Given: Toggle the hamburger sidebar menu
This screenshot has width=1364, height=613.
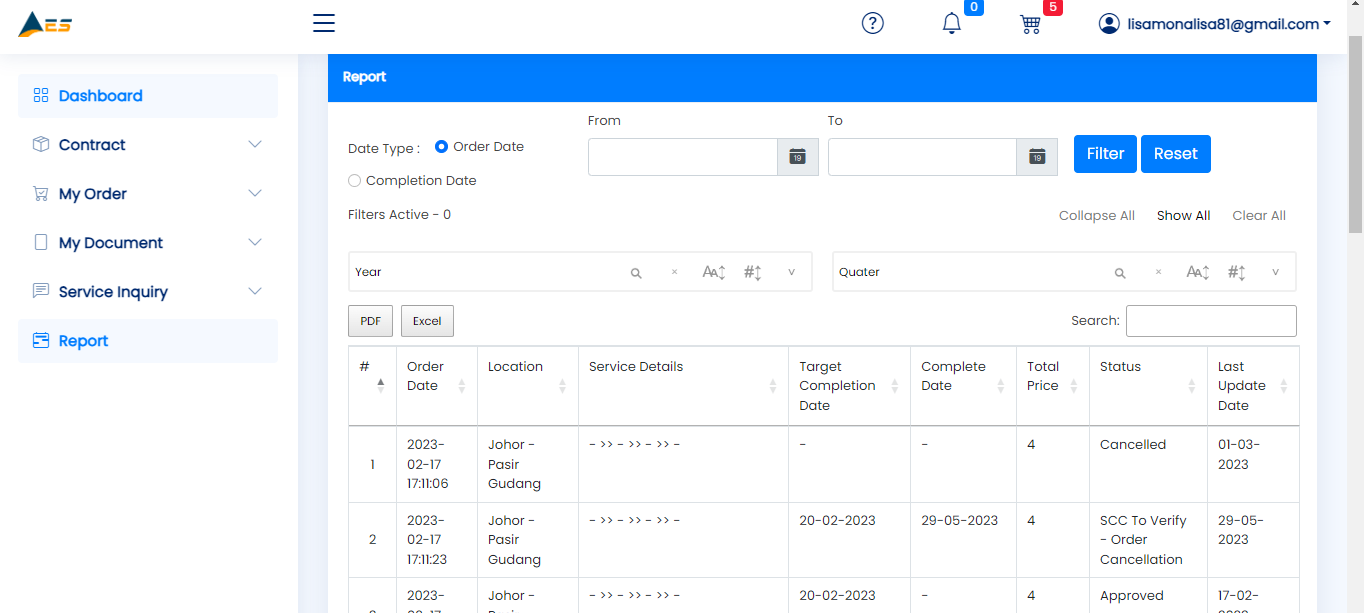Looking at the screenshot, I should tap(324, 23).
